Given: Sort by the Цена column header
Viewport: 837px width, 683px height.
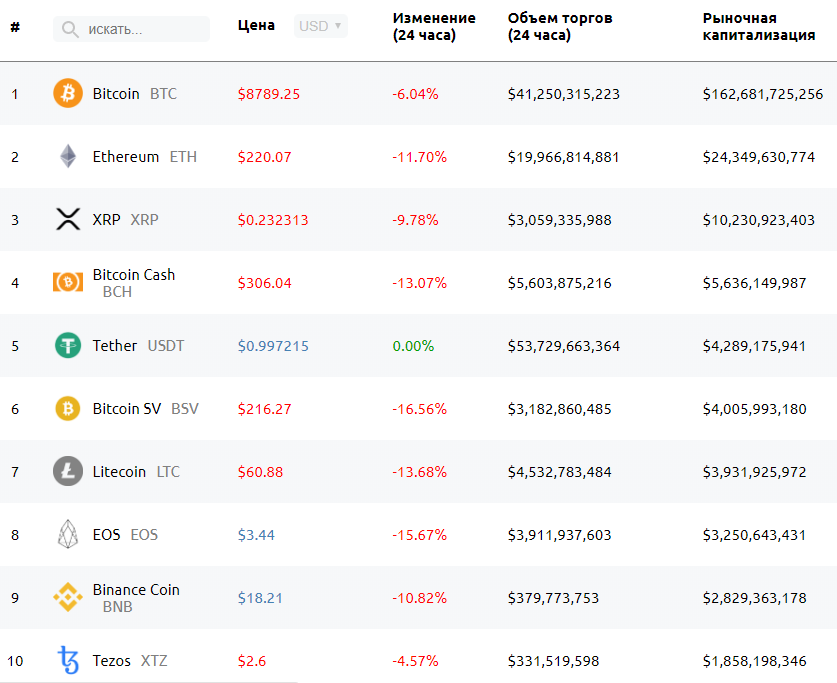Looking at the screenshot, I should point(256,26).
